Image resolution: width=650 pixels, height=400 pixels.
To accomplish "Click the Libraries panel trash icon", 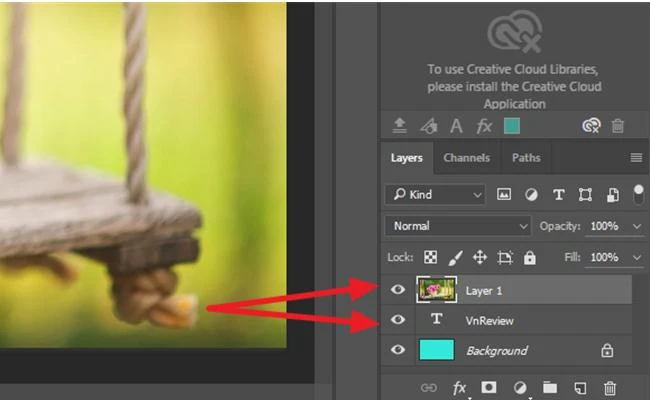I will click(x=617, y=126).
